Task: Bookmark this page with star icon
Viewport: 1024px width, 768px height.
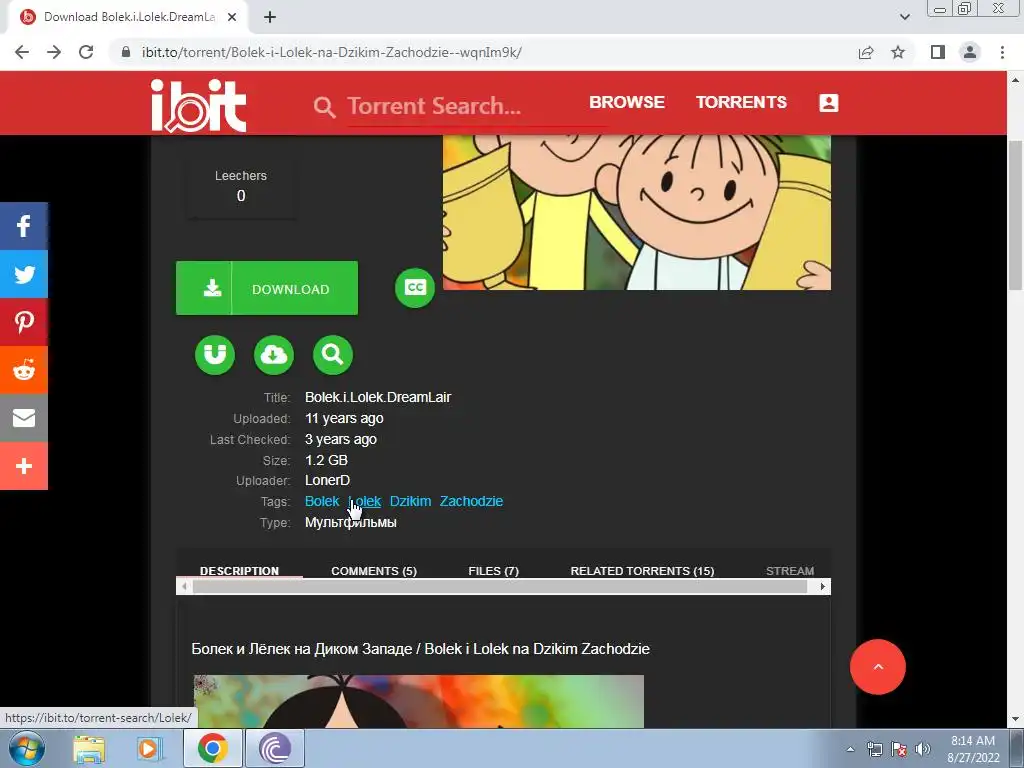Action: tap(898, 52)
